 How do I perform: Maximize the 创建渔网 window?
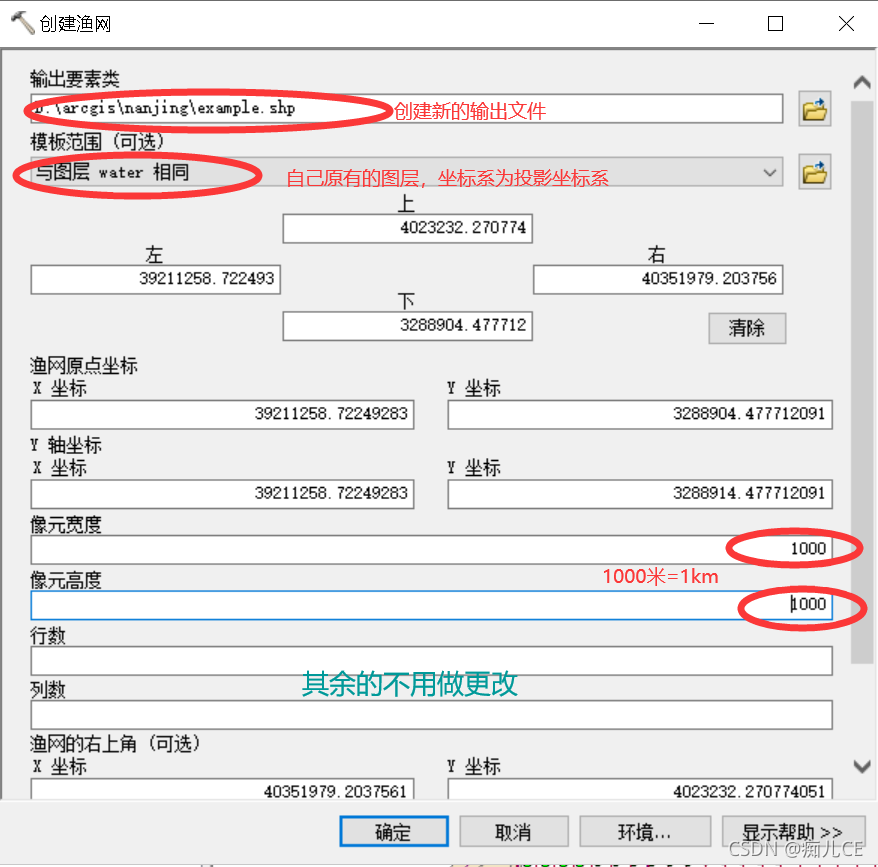(x=776, y=24)
